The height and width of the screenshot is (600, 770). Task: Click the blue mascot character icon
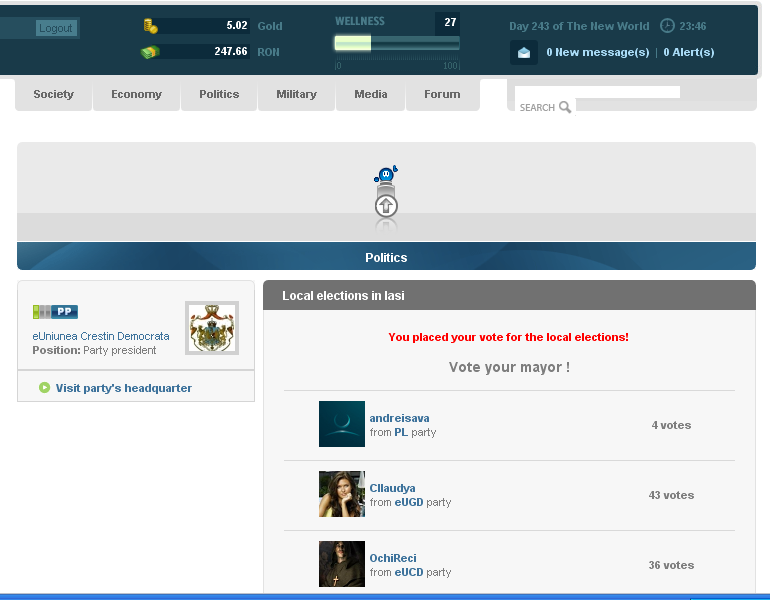386,175
